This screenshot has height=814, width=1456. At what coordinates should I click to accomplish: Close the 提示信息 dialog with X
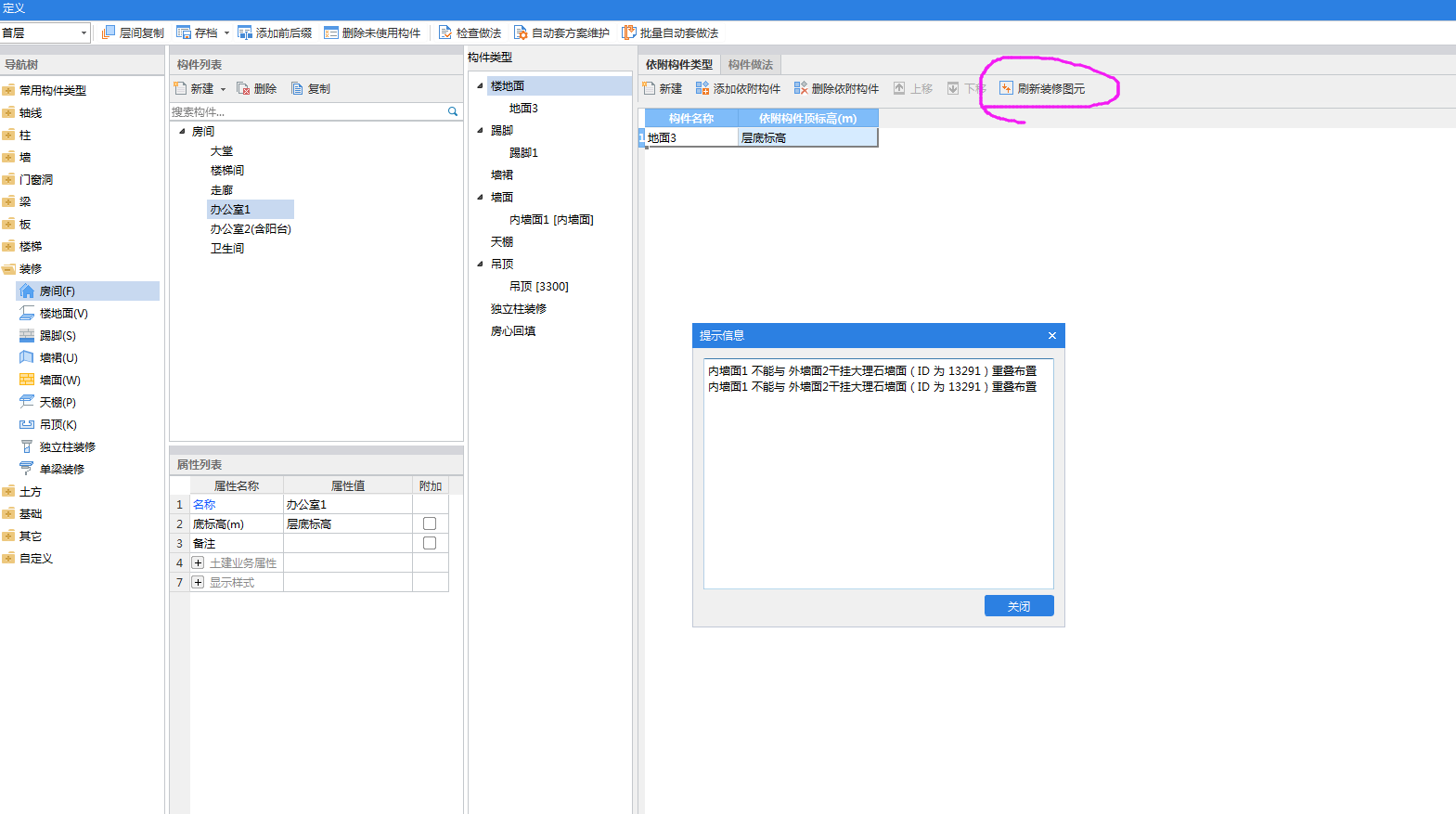tap(1051, 335)
